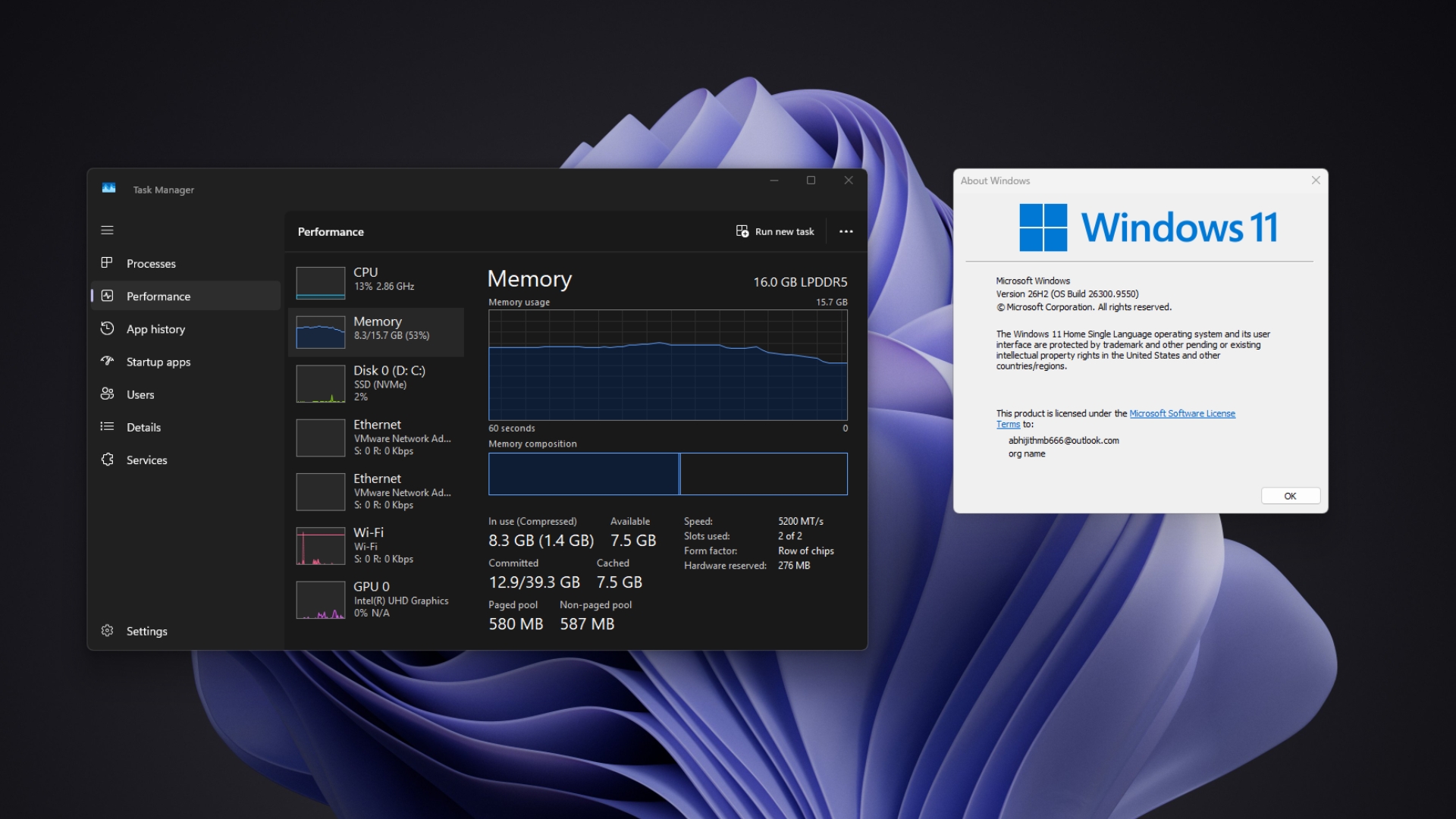Close the About Windows dialog
This screenshot has width=1456, height=819.
tap(1316, 180)
